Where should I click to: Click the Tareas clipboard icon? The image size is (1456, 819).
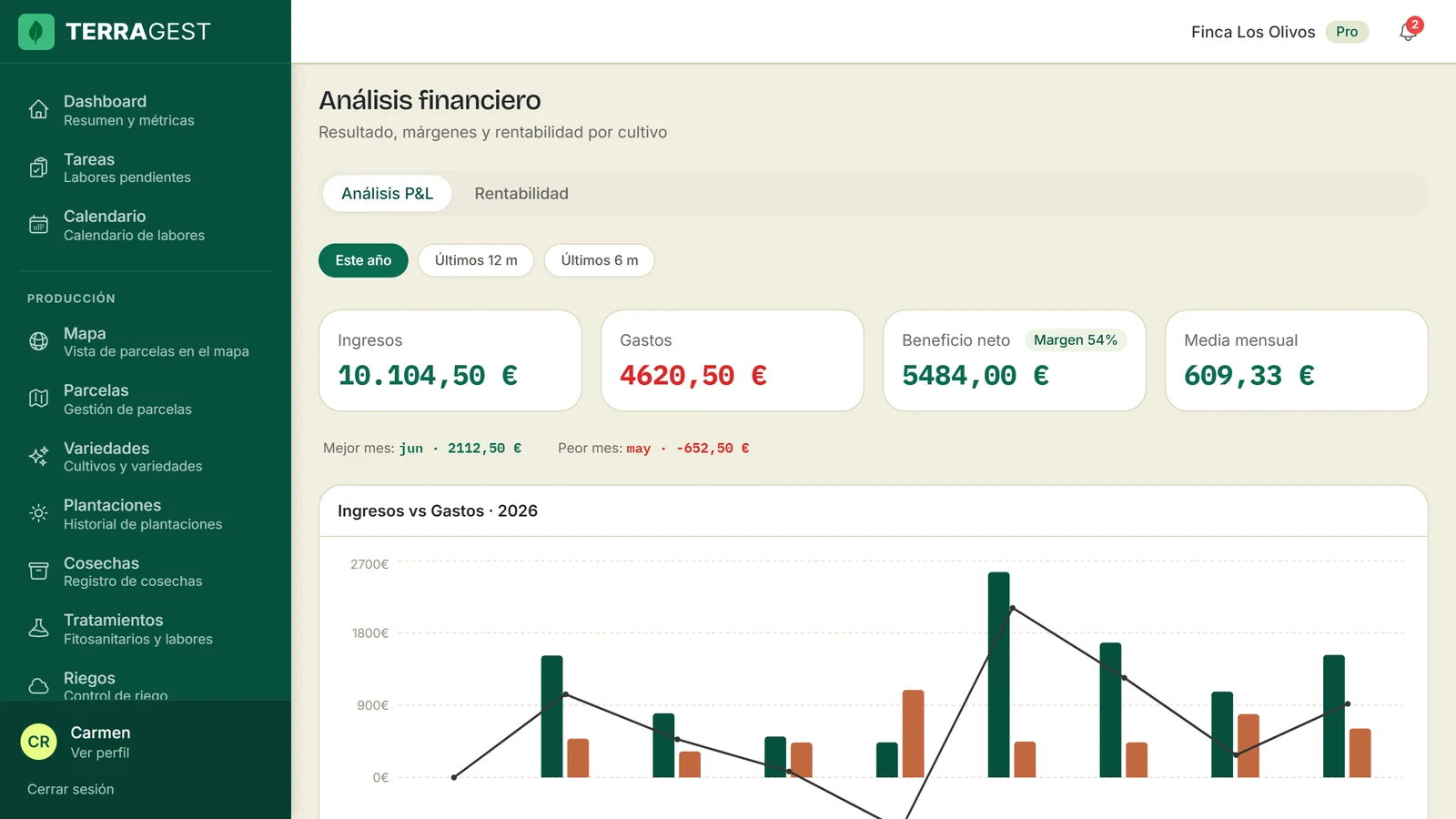tap(38, 167)
